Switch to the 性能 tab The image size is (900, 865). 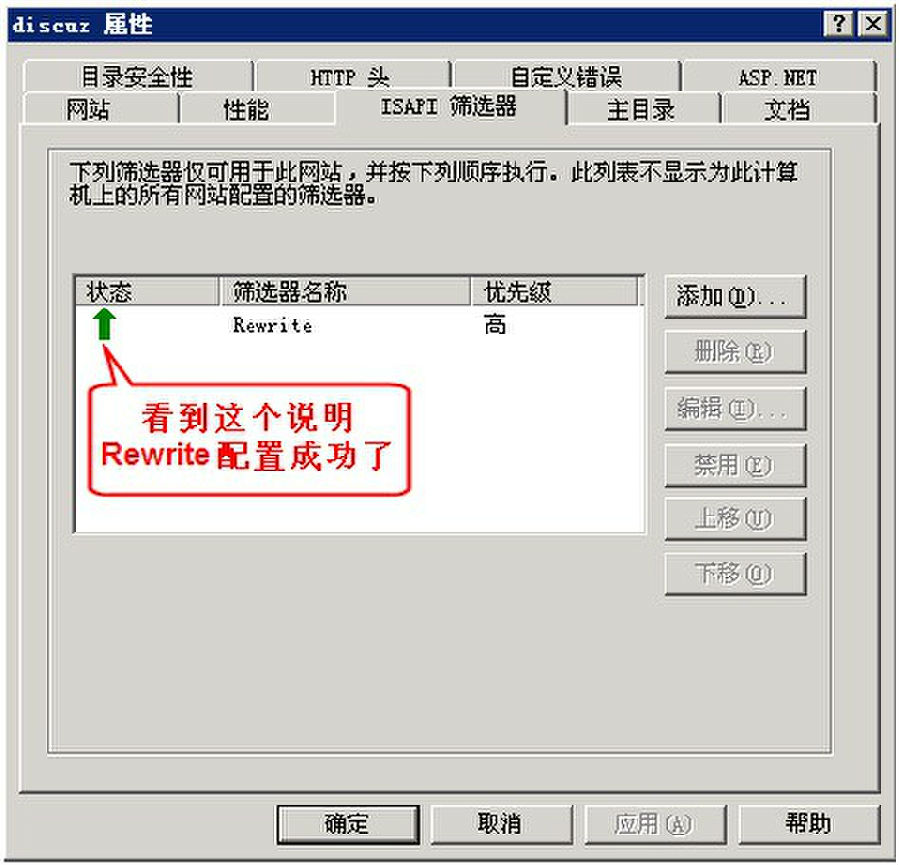[x=257, y=108]
